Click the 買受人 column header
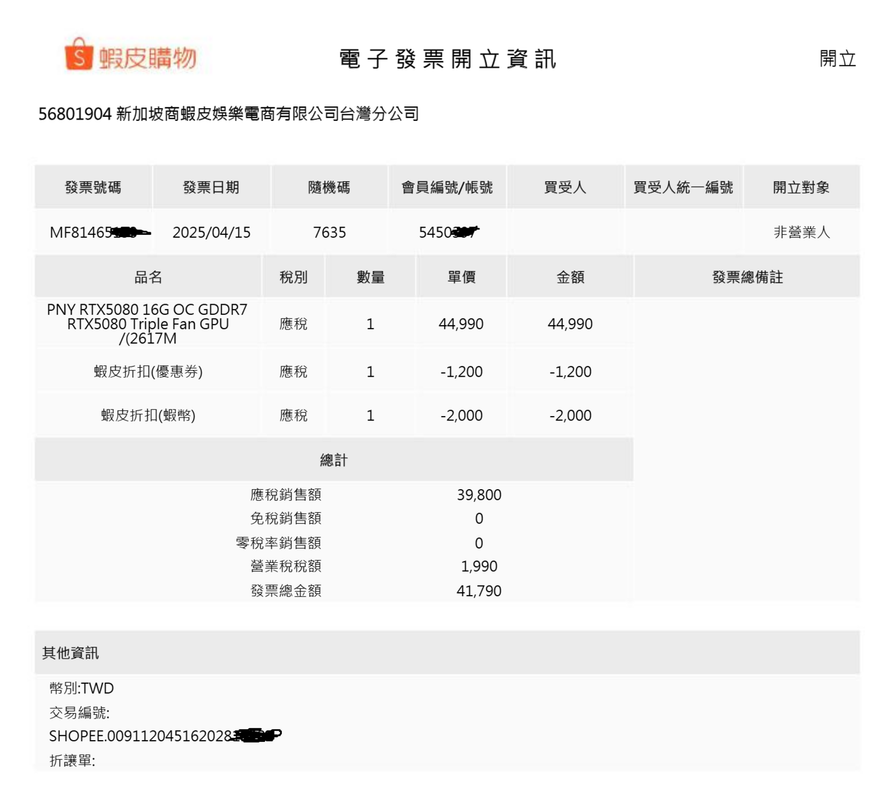The image size is (886, 800). click(x=566, y=188)
